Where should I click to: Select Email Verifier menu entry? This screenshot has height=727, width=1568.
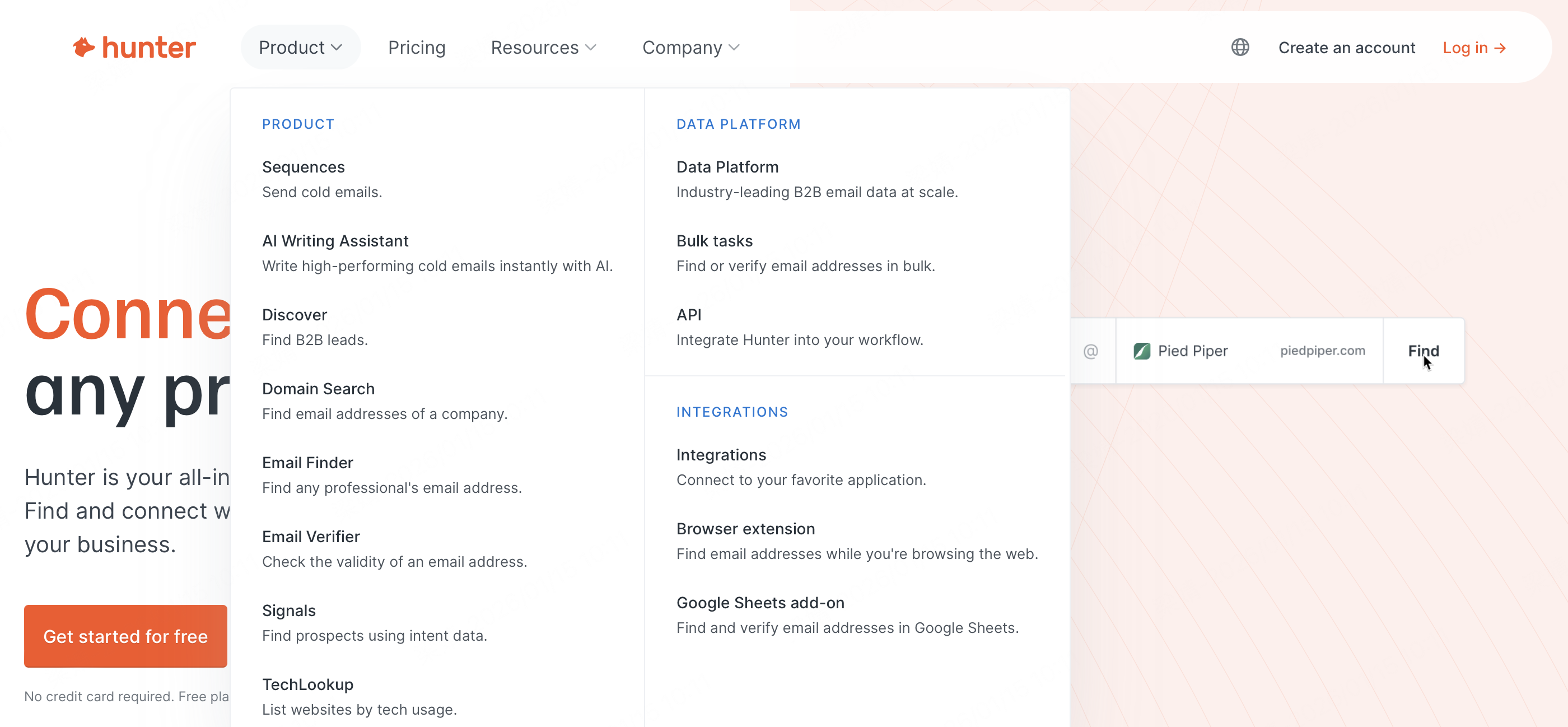coord(310,537)
